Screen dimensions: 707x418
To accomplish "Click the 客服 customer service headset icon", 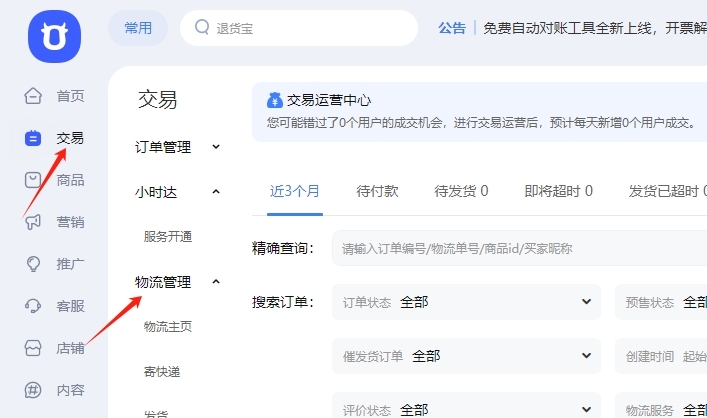I will 33,306.
